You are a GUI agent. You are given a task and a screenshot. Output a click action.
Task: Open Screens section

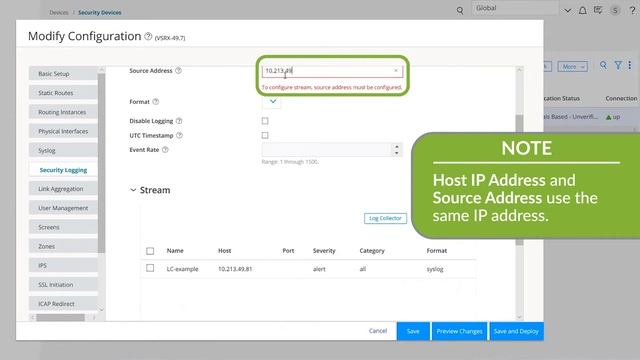coord(63,227)
